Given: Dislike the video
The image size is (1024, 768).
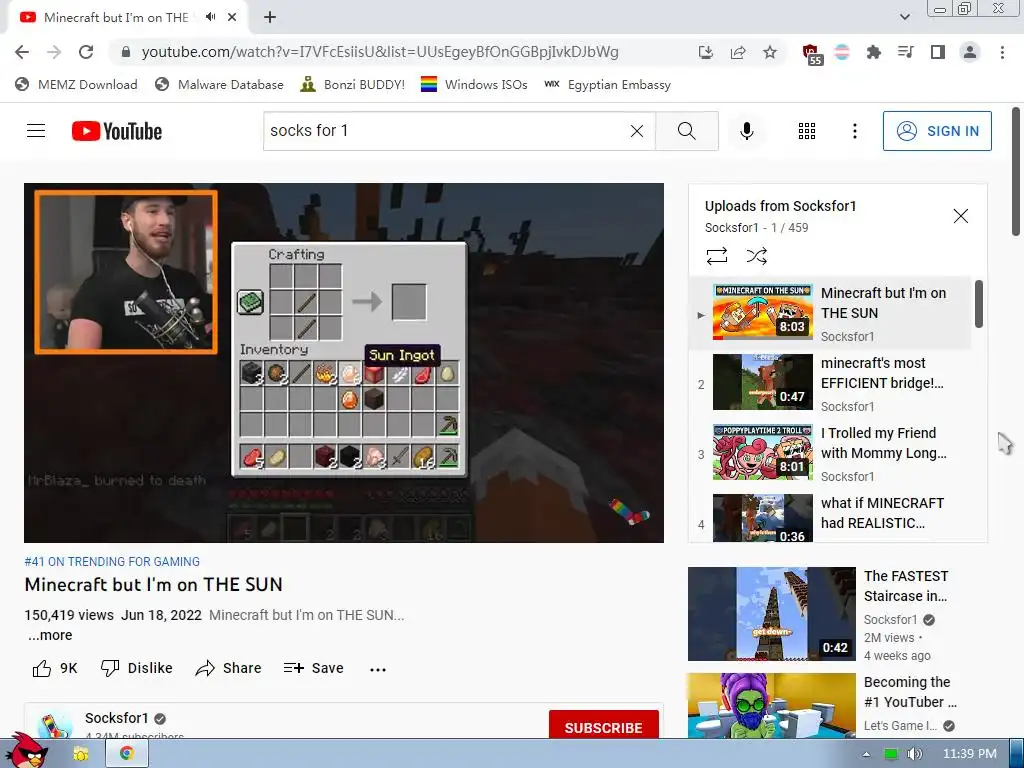Looking at the screenshot, I should coord(136,668).
